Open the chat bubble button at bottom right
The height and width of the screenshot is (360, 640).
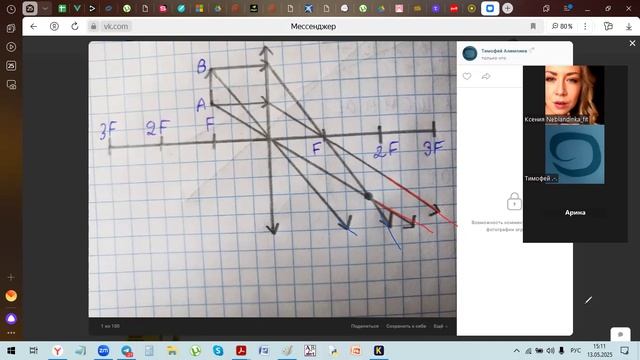[x=620, y=334]
